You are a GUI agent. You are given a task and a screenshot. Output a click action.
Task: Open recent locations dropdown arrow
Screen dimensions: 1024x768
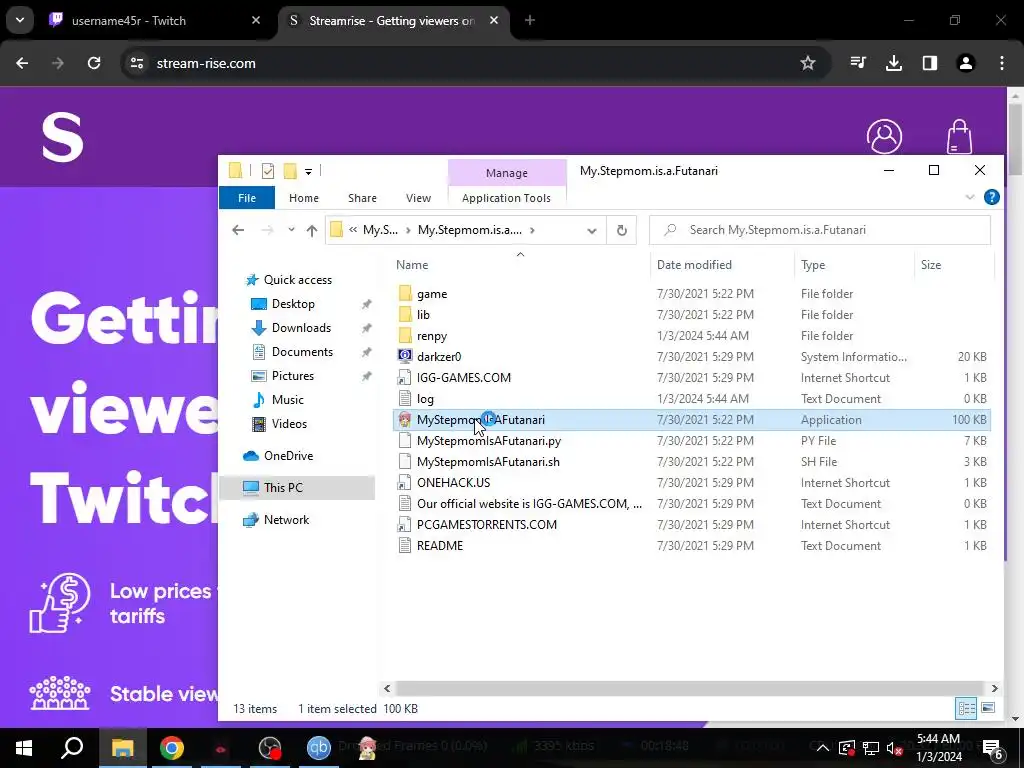(291, 230)
